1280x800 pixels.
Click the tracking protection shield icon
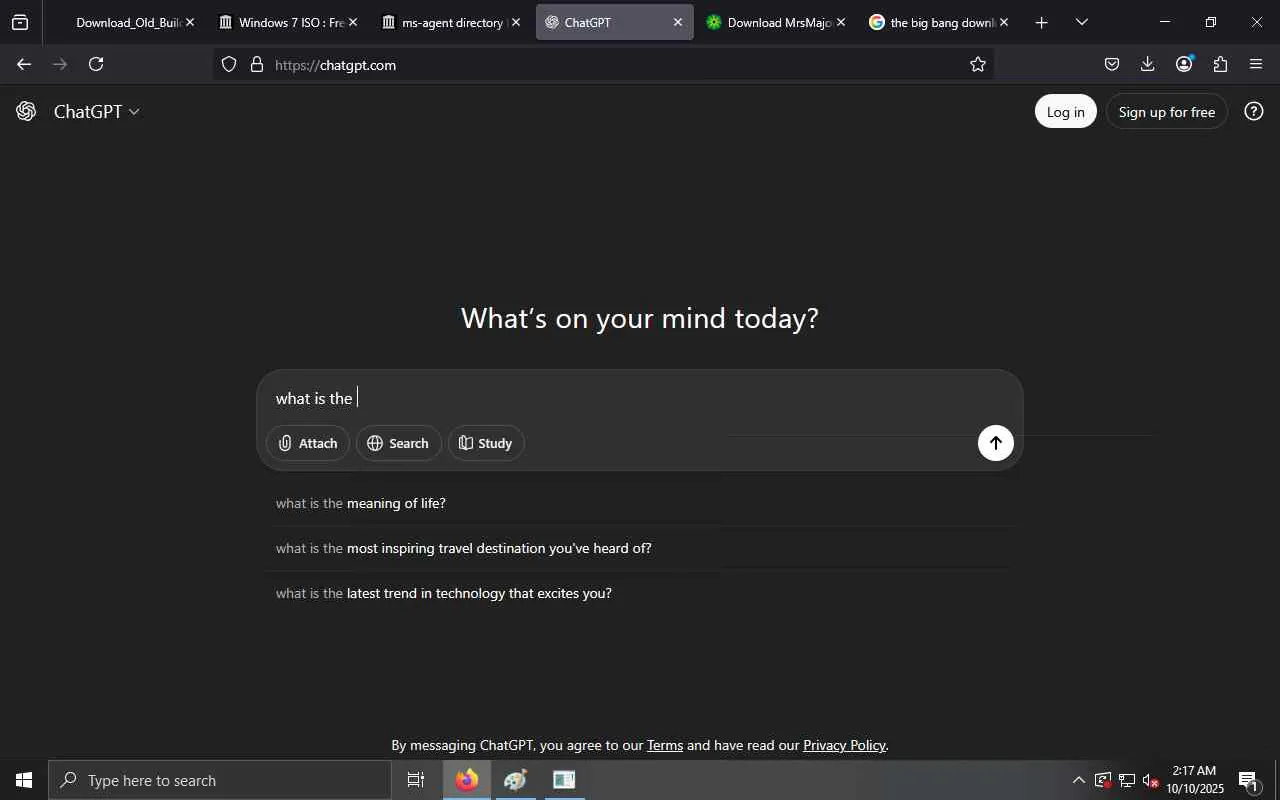(x=229, y=64)
